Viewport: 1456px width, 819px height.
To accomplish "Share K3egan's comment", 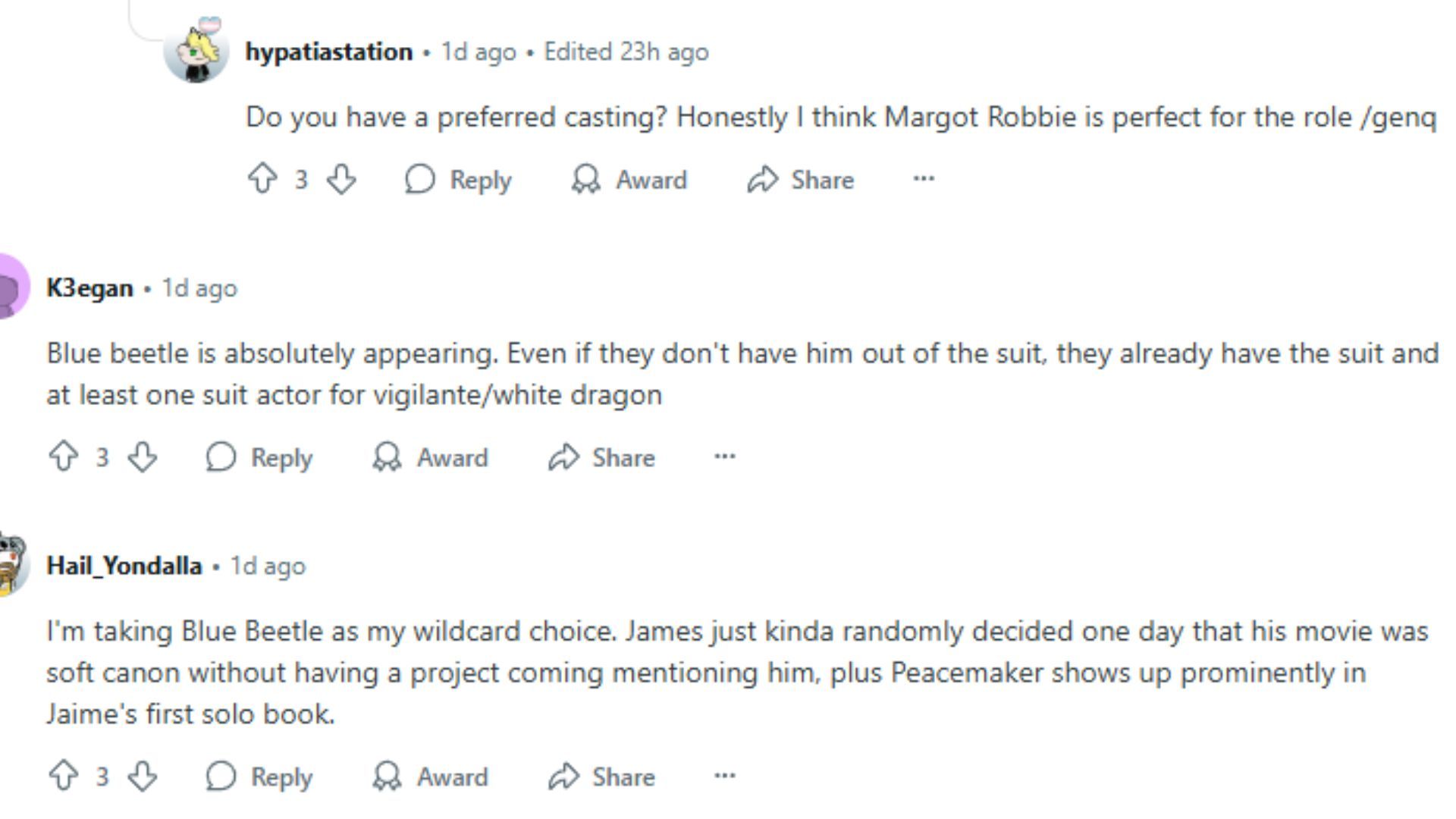I will [601, 457].
